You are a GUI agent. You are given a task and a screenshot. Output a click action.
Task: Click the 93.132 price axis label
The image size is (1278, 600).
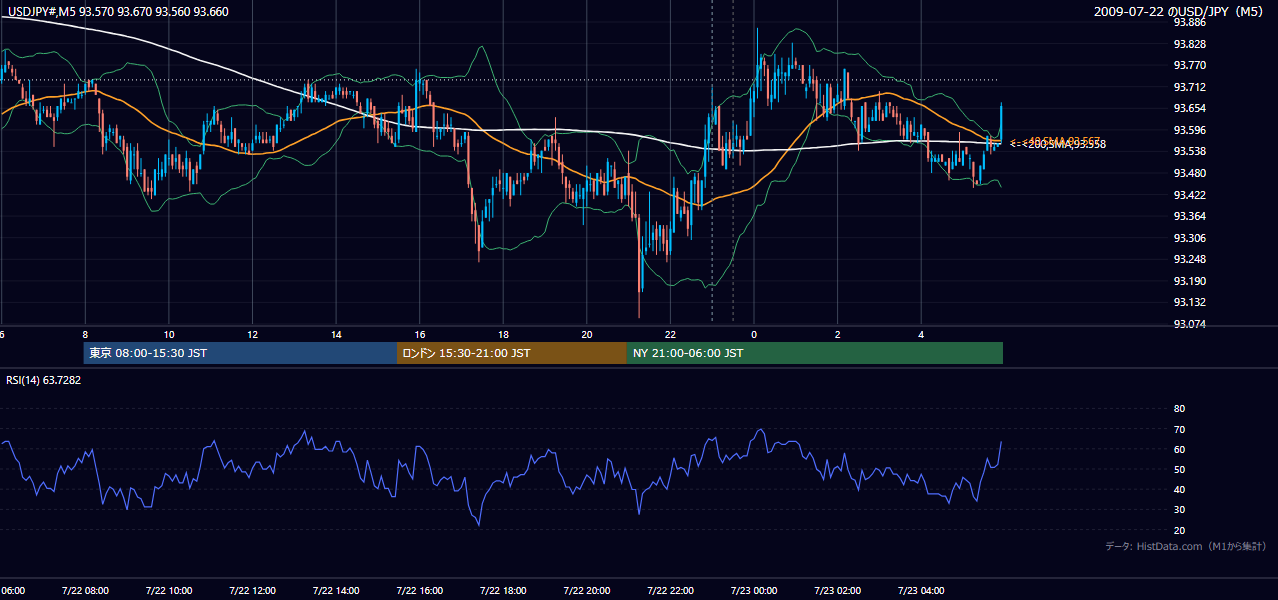pyautogui.click(x=1189, y=302)
